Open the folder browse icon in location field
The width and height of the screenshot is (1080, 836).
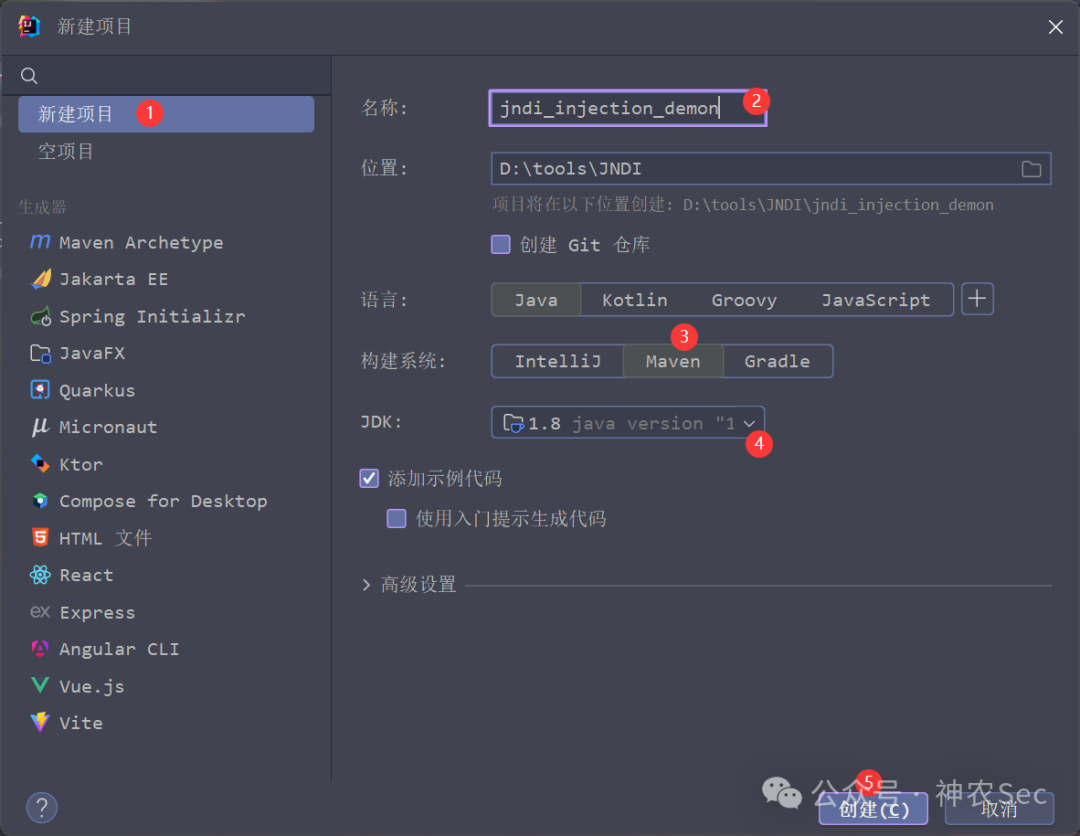1031,169
